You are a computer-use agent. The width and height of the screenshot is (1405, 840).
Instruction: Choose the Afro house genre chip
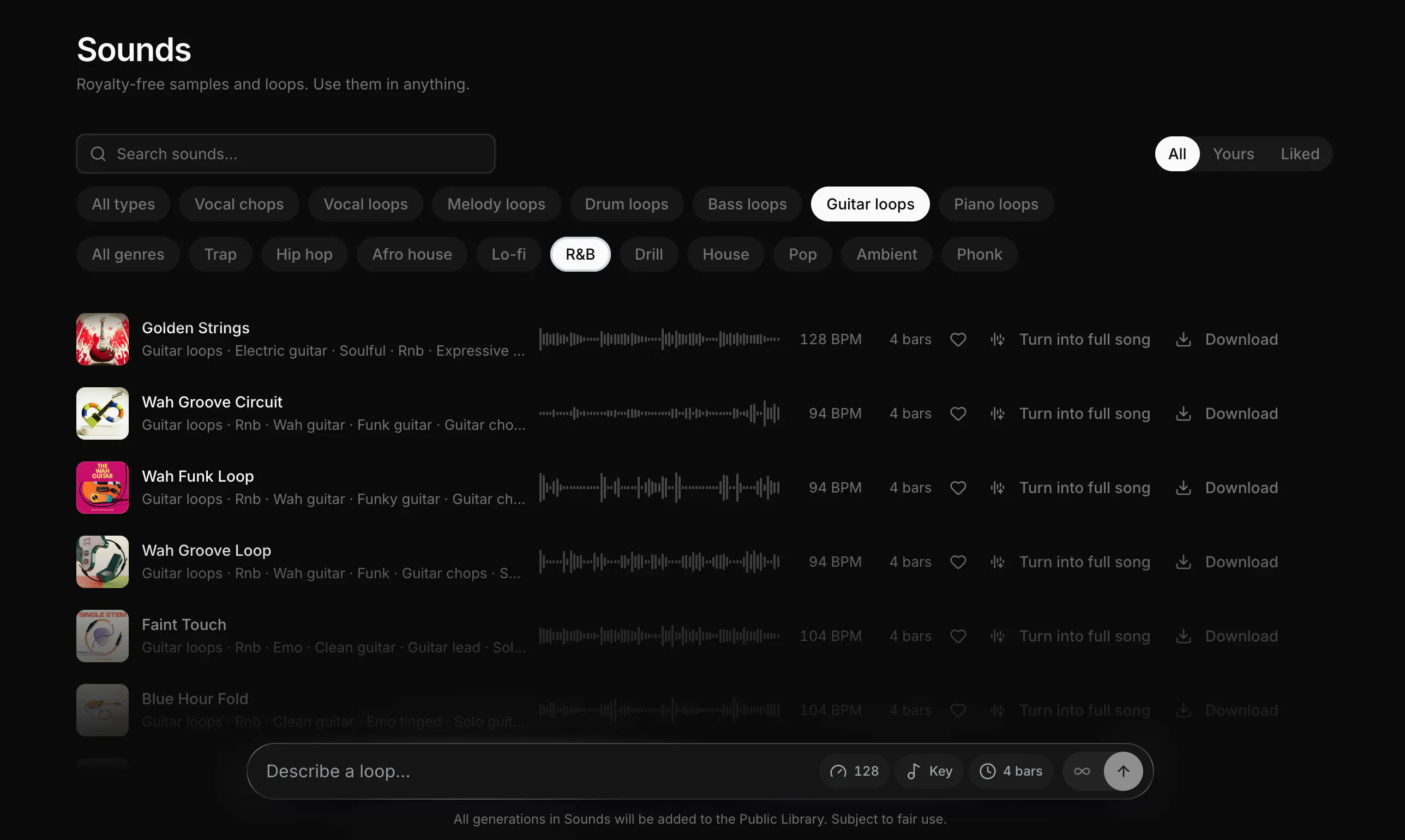412,255
